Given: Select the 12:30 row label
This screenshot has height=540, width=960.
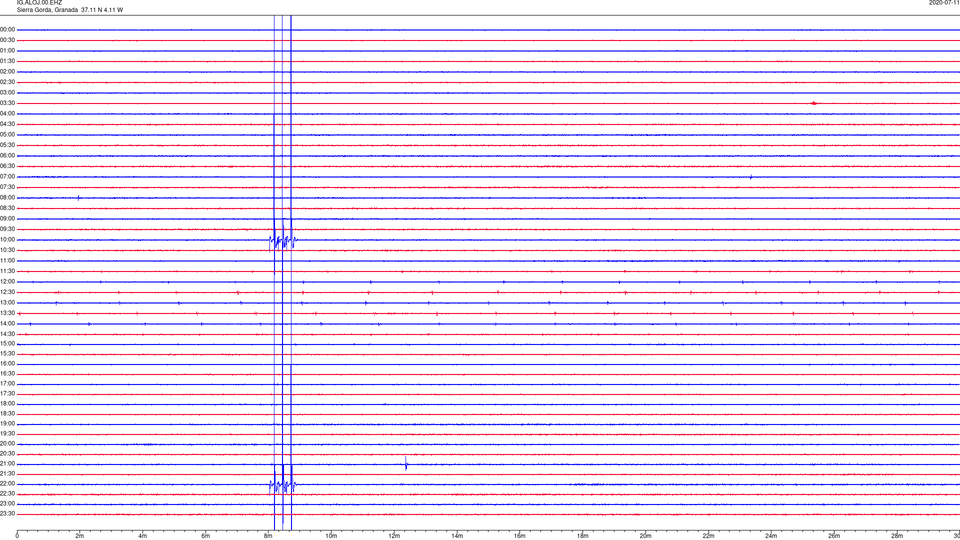Looking at the screenshot, I should pos(8,291).
